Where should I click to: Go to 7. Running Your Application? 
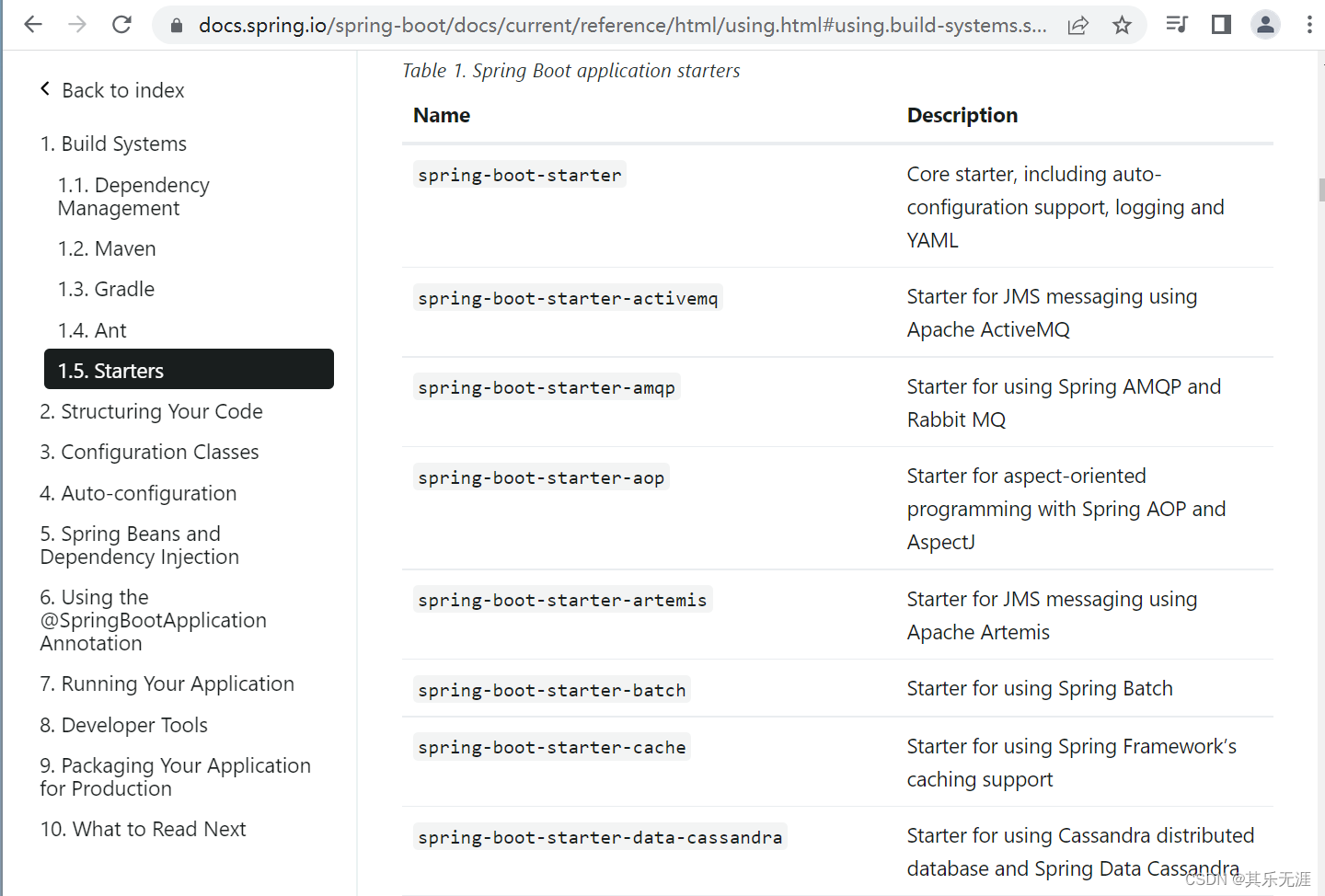(167, 683)
